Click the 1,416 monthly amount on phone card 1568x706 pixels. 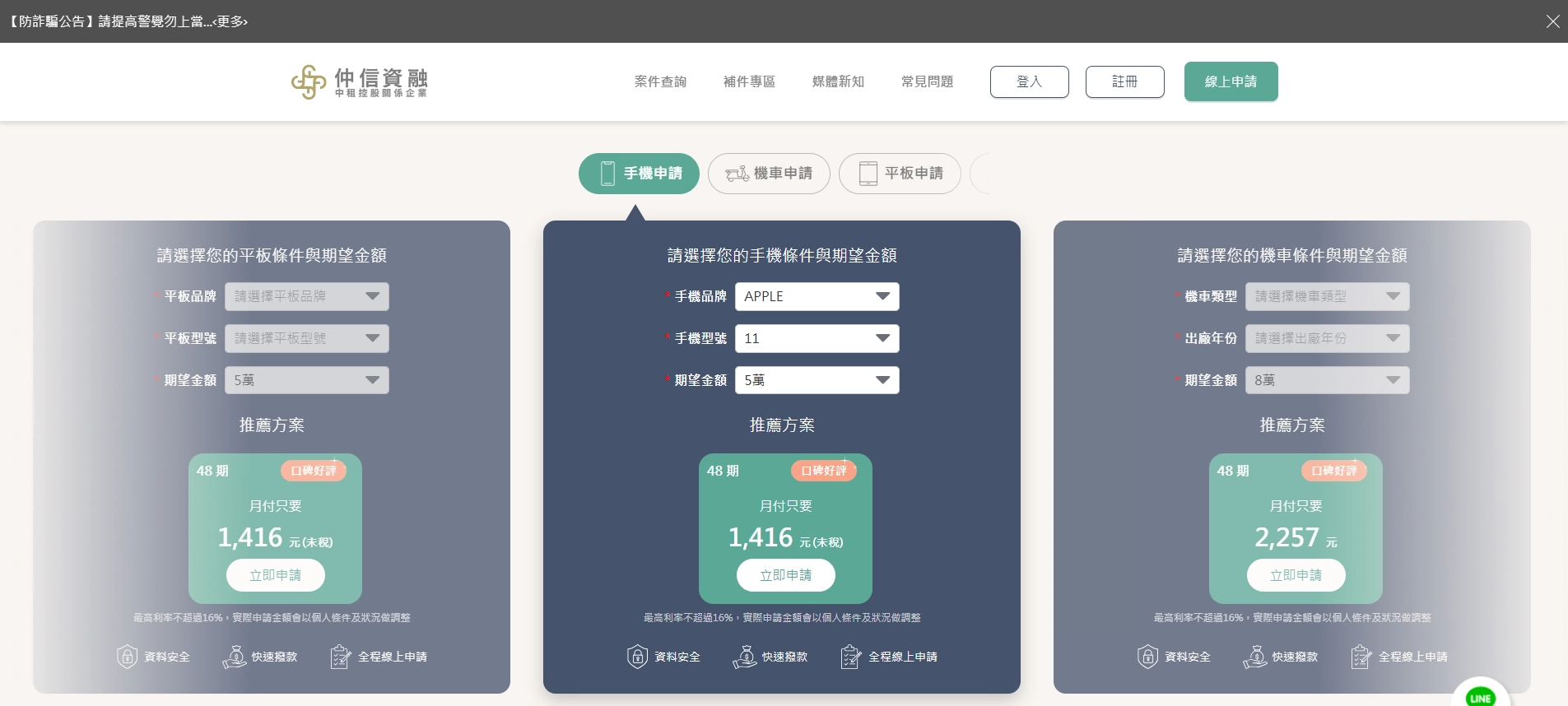click(x=761, y=537)
